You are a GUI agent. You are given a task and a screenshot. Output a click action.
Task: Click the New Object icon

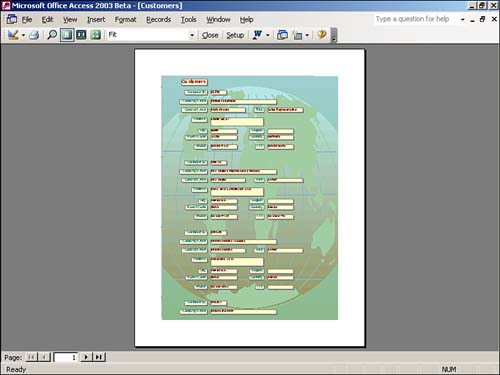tap(297, 35)
